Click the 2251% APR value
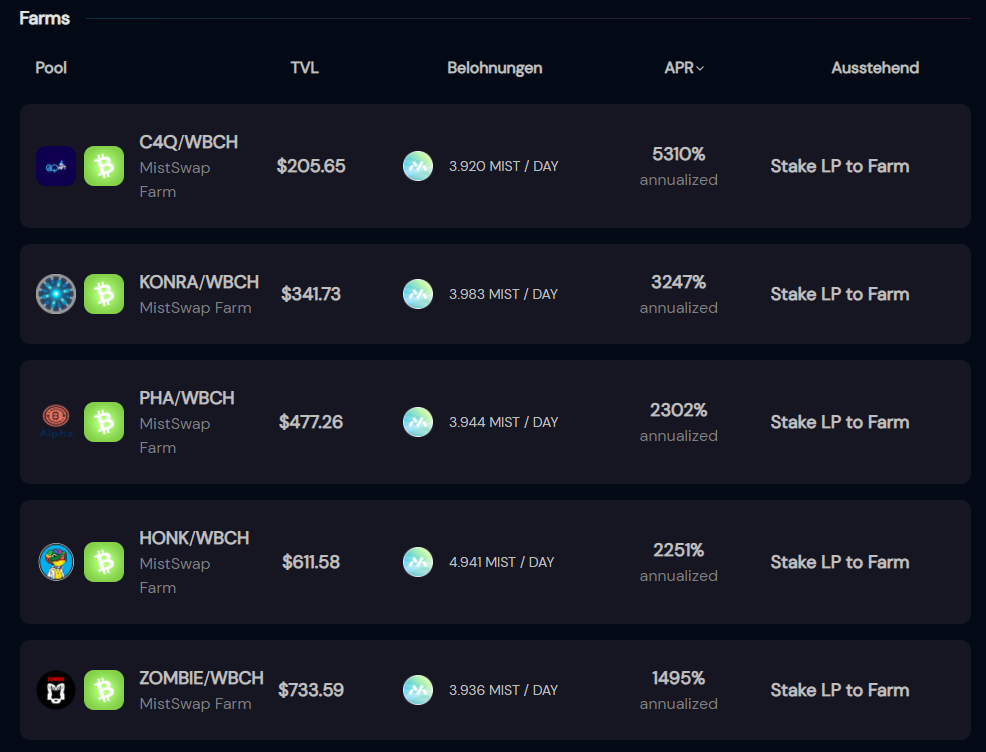986x752 pixels. (679, 550)
